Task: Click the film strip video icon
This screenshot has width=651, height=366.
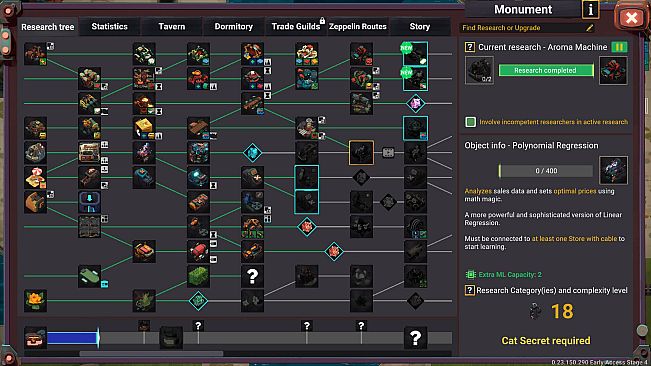Action: (388, 152)
